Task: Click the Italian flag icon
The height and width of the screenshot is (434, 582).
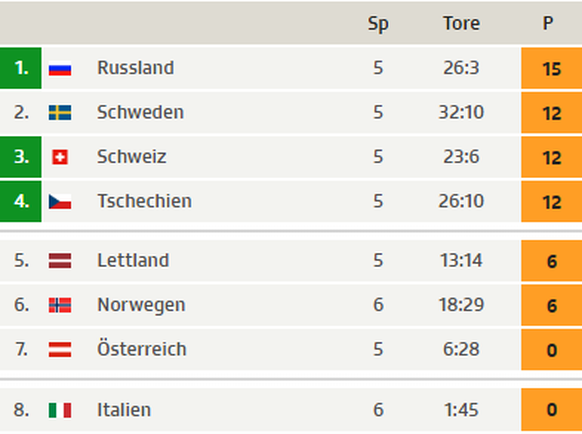Action: [x=60, y=410]
